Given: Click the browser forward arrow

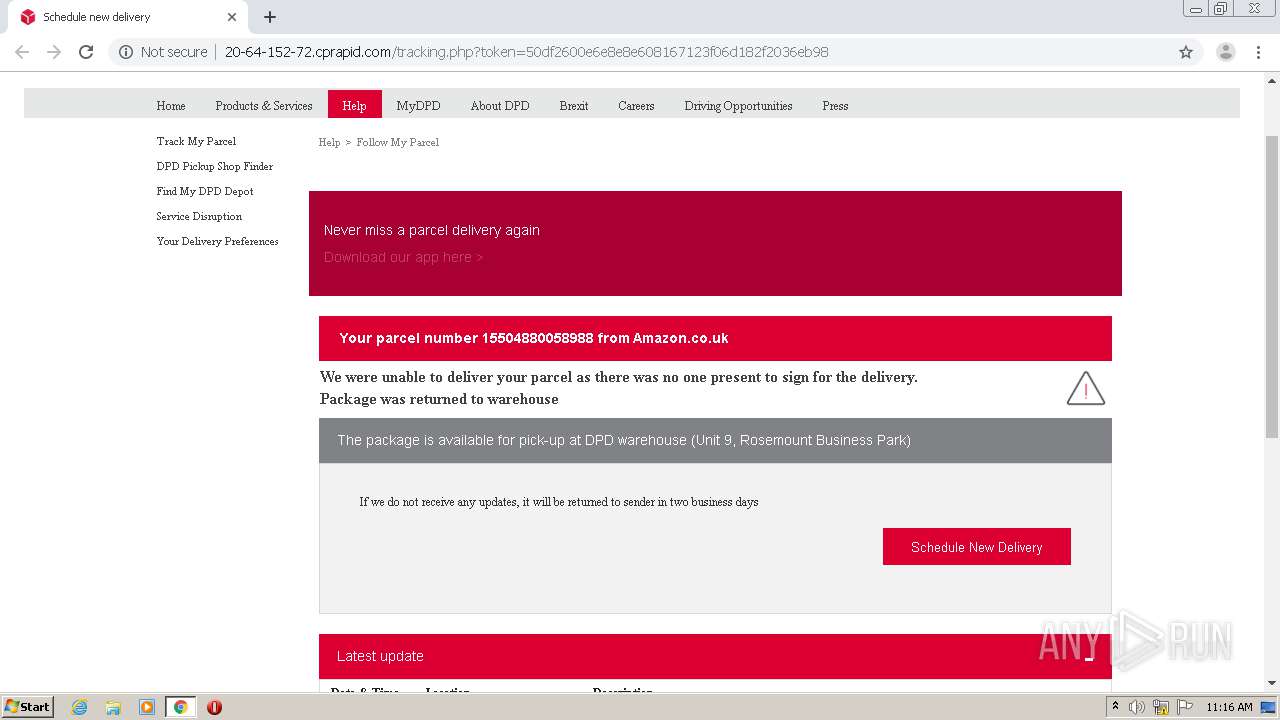Looking at the screenshot, I should [x=54, y=52].
